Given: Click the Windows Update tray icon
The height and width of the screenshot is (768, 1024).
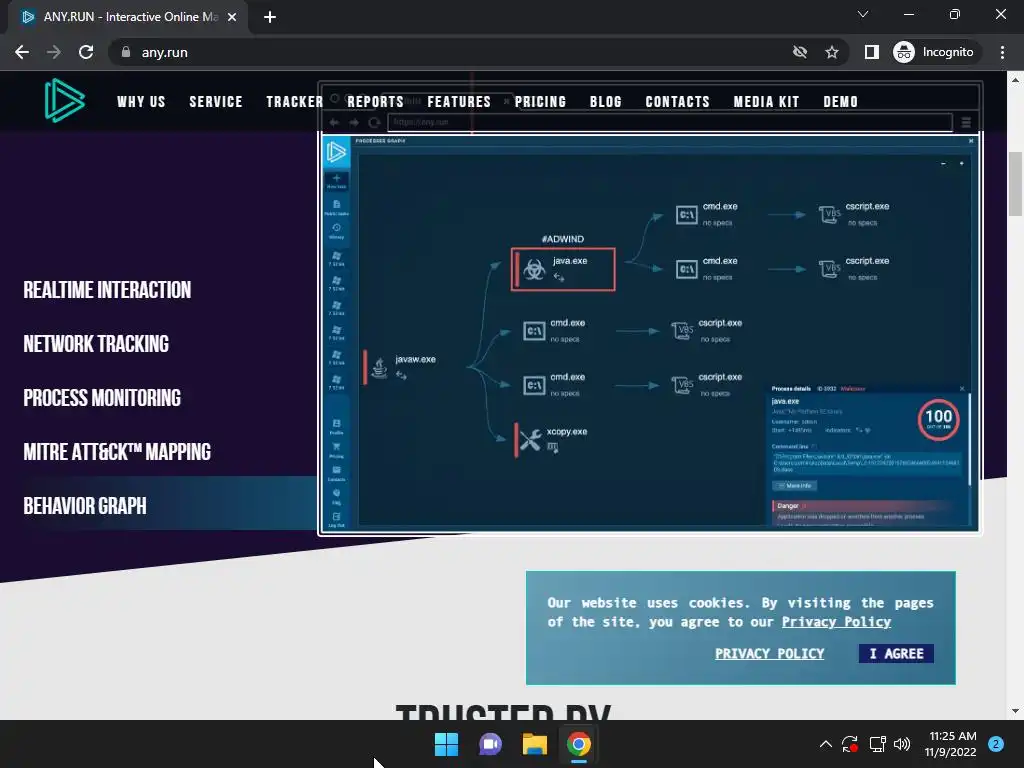Looking at the screenshot, I should pyautogui.click(x=850, y=744).
